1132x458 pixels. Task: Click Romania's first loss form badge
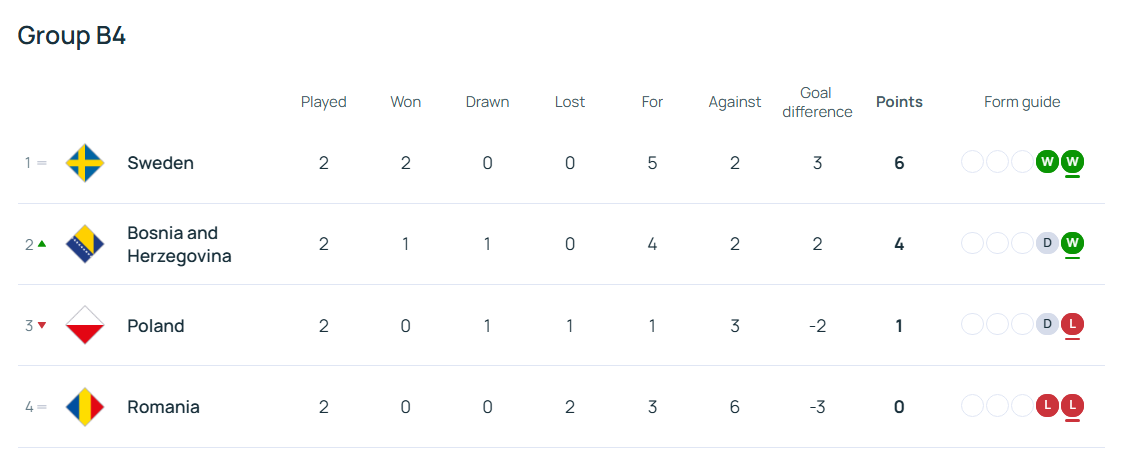click(1048, 407)
